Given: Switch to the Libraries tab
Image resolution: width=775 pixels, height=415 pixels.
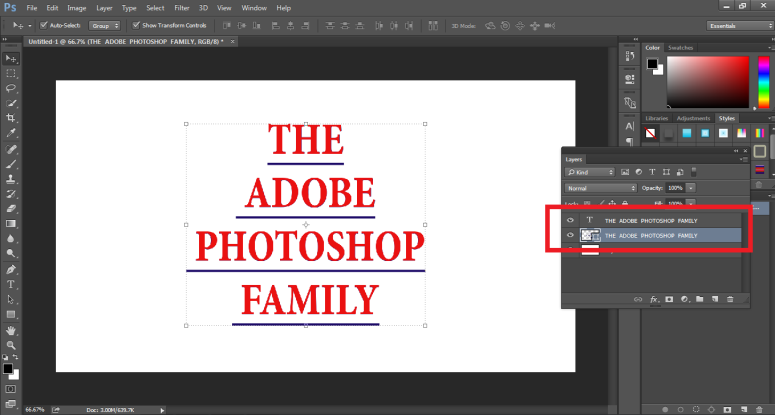Looking at the screenshot, I should [x=656, y=119].
